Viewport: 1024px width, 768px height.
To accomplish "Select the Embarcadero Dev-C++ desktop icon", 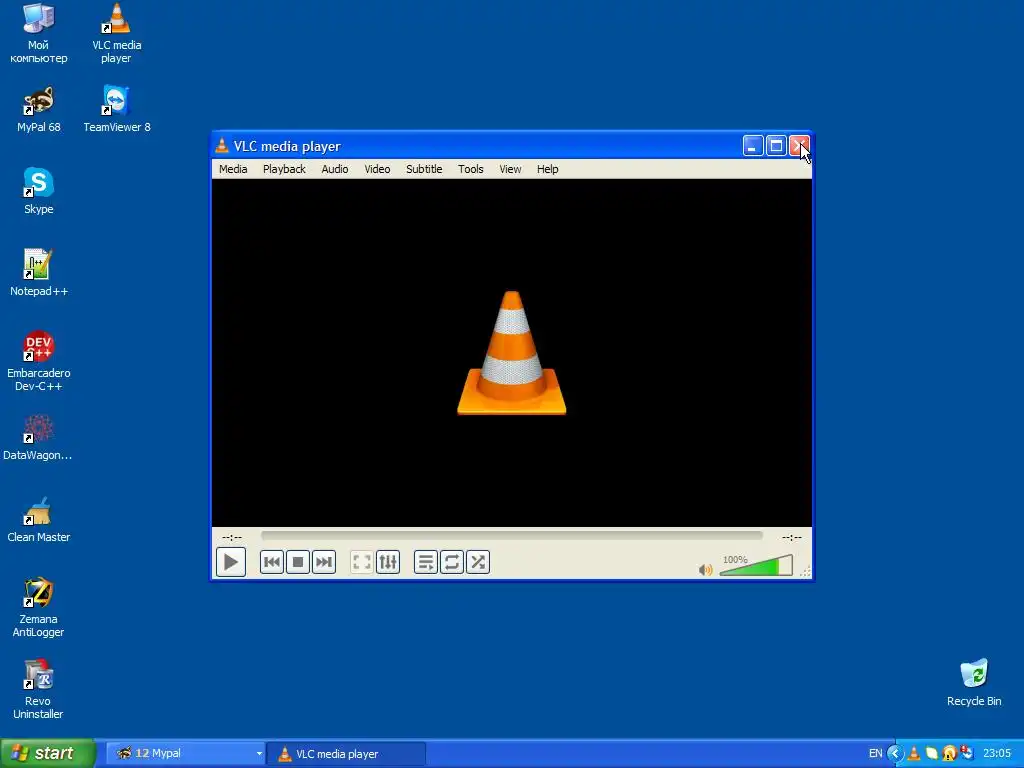I will click(39, 361).
